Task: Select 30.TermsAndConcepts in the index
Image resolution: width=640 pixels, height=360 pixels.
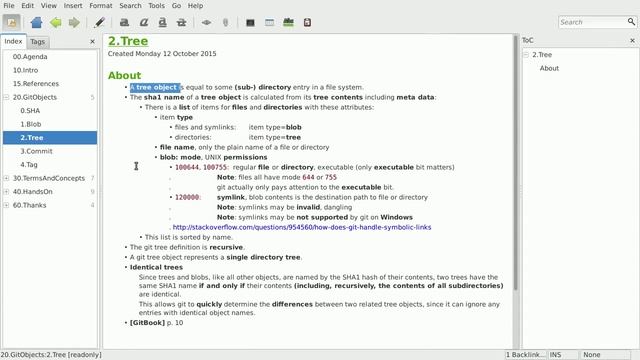Action: pos(49,178)
